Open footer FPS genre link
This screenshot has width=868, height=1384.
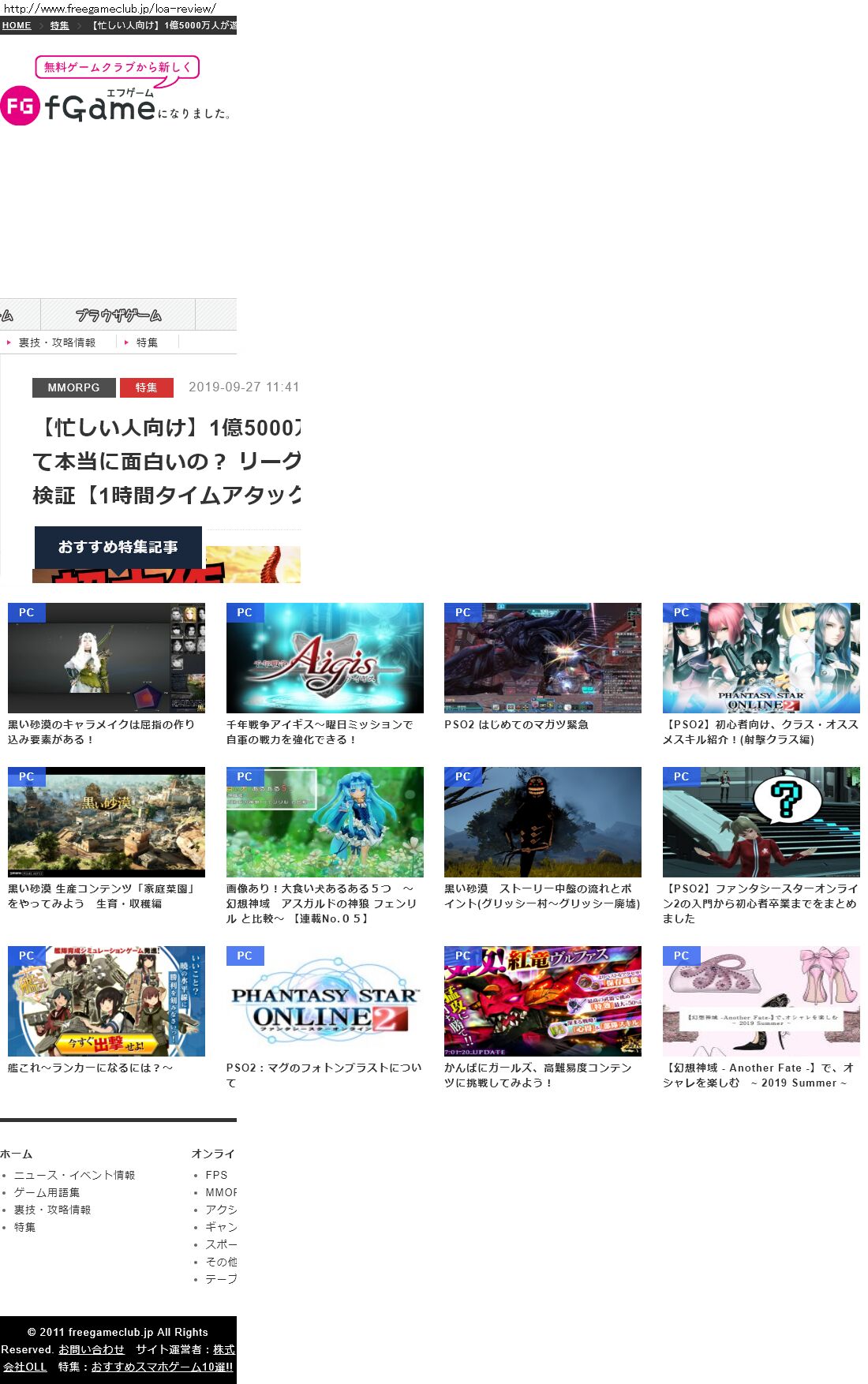pyautogui.click(x=216, y=1175)
